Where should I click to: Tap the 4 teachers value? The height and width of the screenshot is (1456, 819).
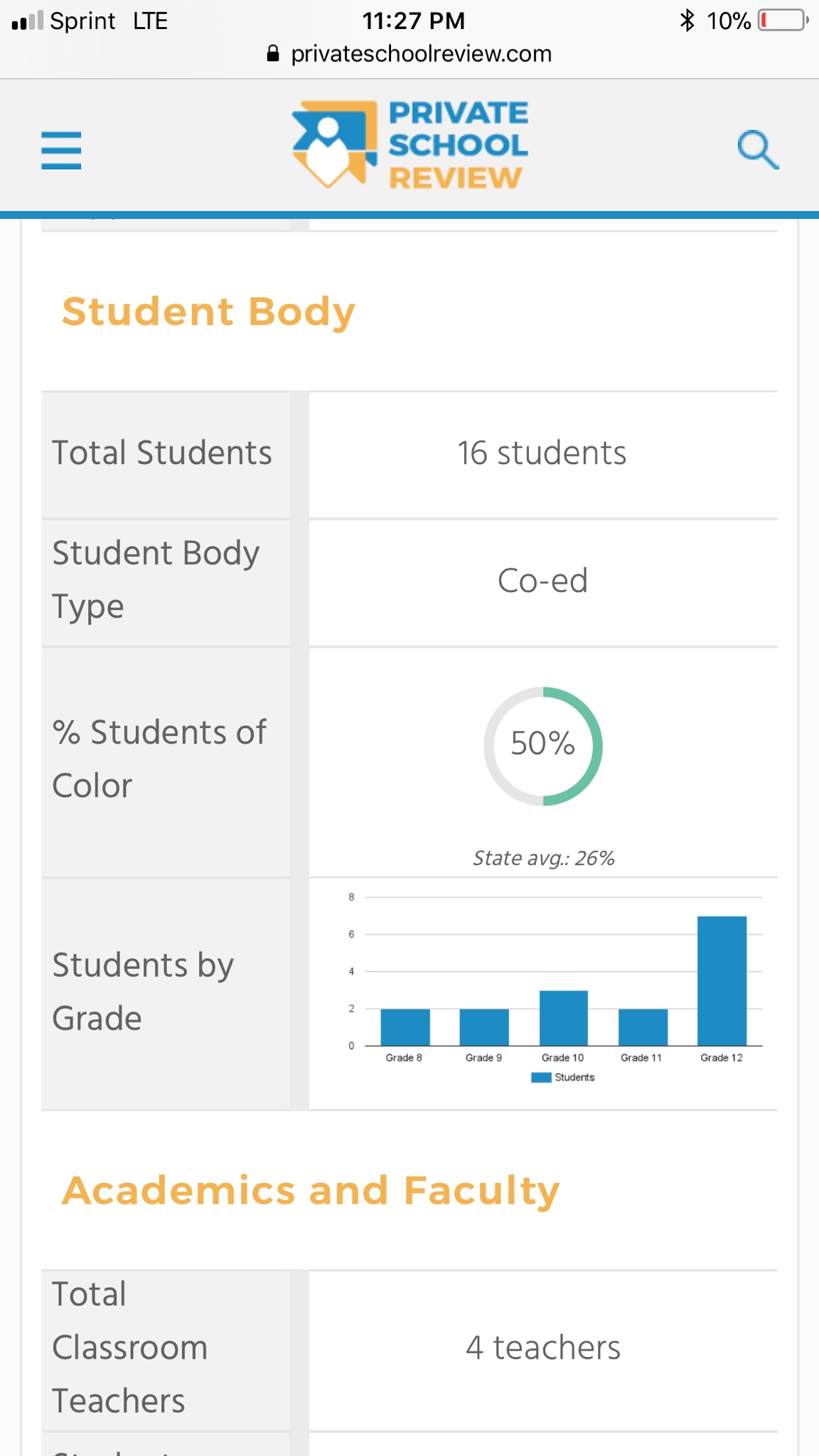coord(543,1347)
